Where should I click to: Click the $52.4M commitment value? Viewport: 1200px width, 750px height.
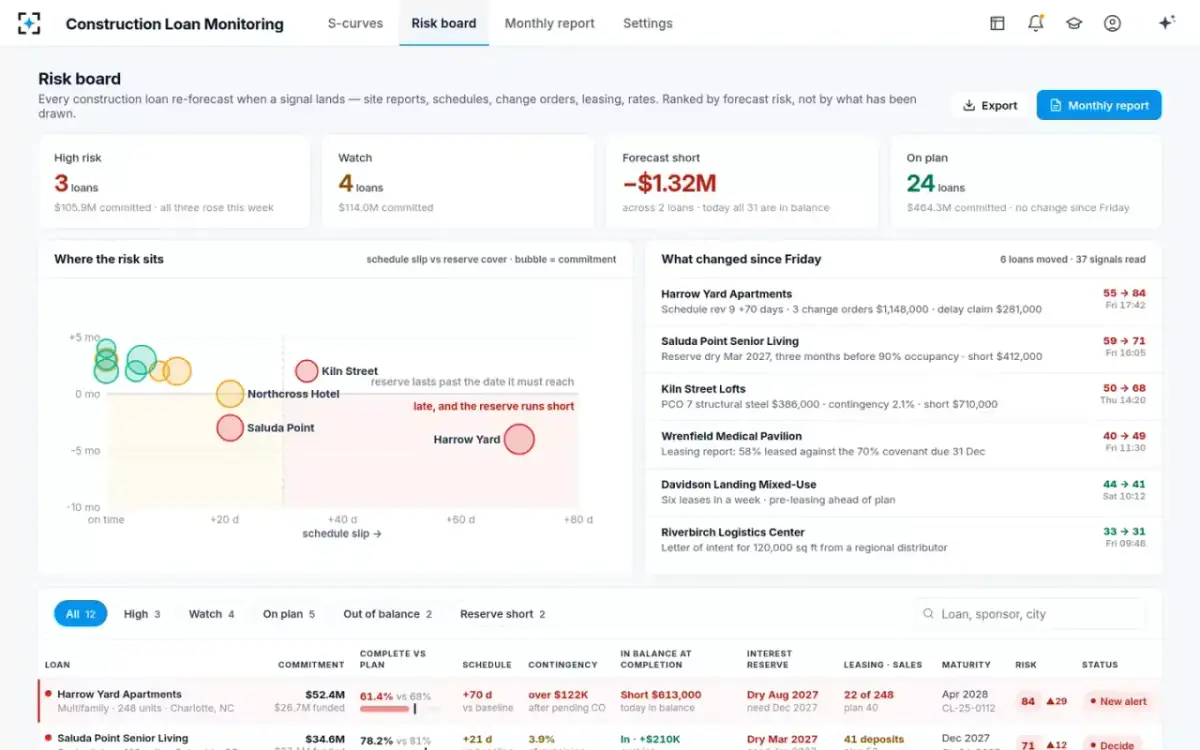tap(325, 695)
